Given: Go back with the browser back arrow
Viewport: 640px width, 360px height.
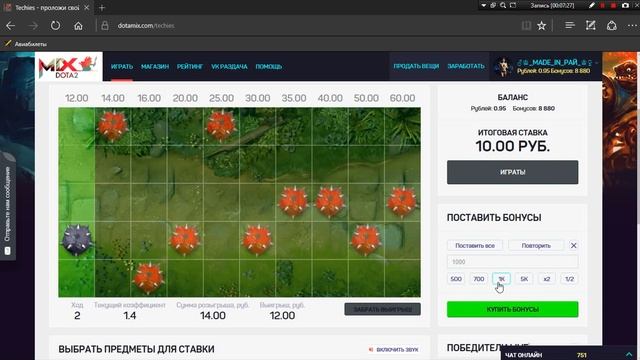Looking at the screenshot, I should click(10, 26).
